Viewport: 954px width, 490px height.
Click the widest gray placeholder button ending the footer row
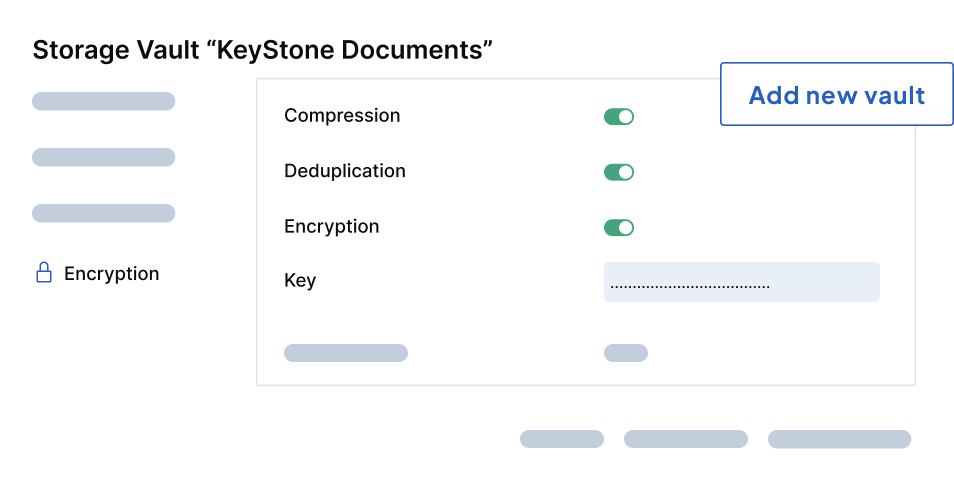coord(840,439)
